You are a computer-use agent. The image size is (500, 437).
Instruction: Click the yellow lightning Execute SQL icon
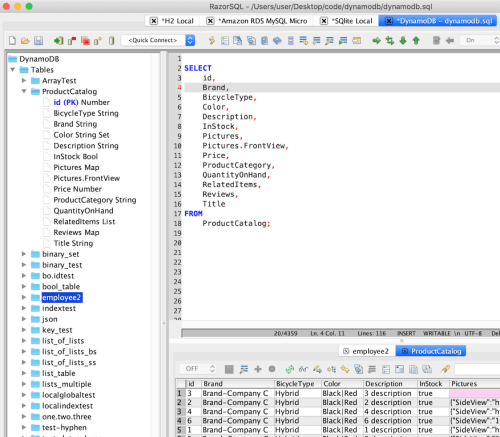tap(212, 41)
